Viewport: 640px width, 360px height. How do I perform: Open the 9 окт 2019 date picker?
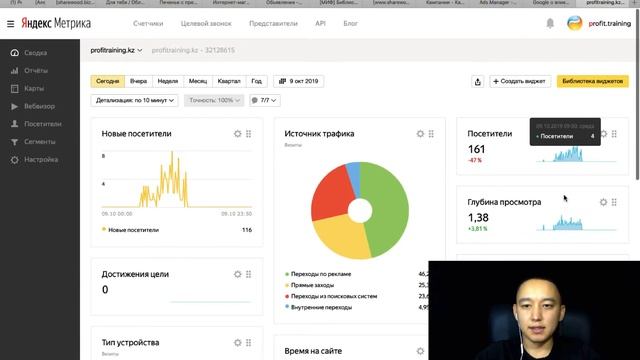tap(298, 81)
